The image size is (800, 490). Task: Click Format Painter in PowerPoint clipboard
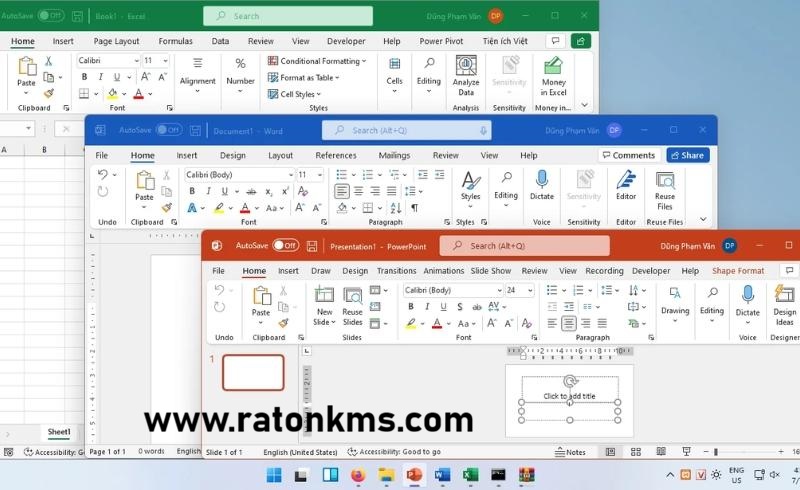[x=284, y=323]
